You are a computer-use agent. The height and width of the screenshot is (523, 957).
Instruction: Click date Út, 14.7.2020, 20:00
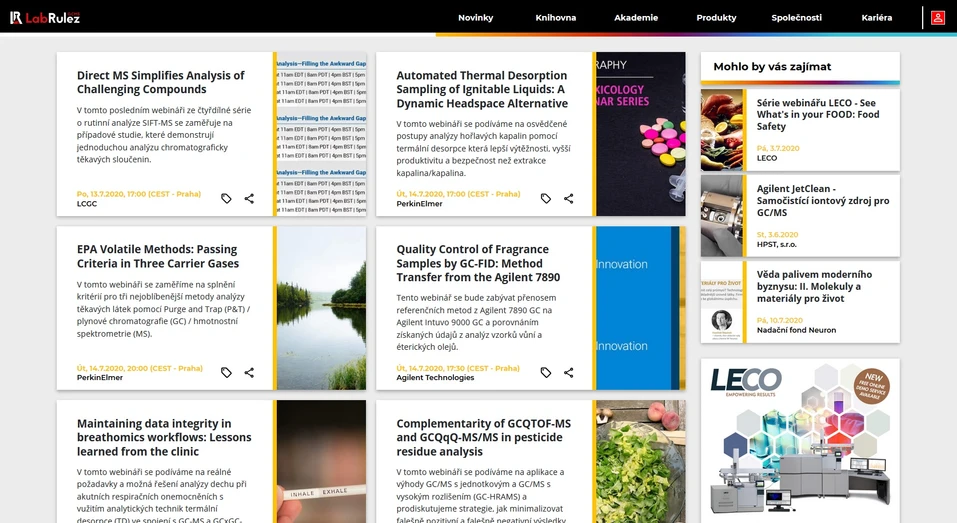(x=140, y=368)
